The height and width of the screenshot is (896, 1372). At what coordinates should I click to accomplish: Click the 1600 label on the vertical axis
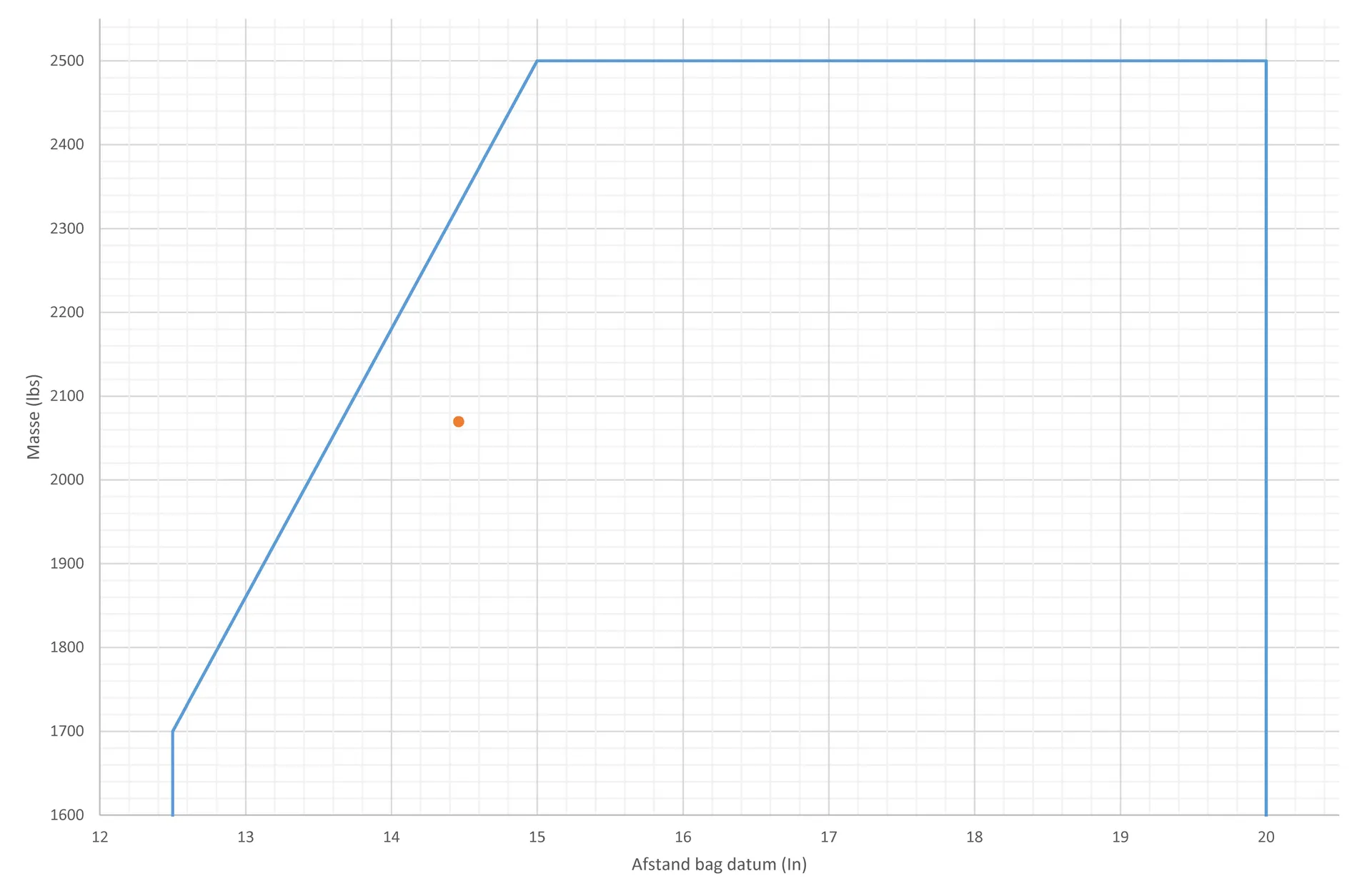[x=67, y=815]
